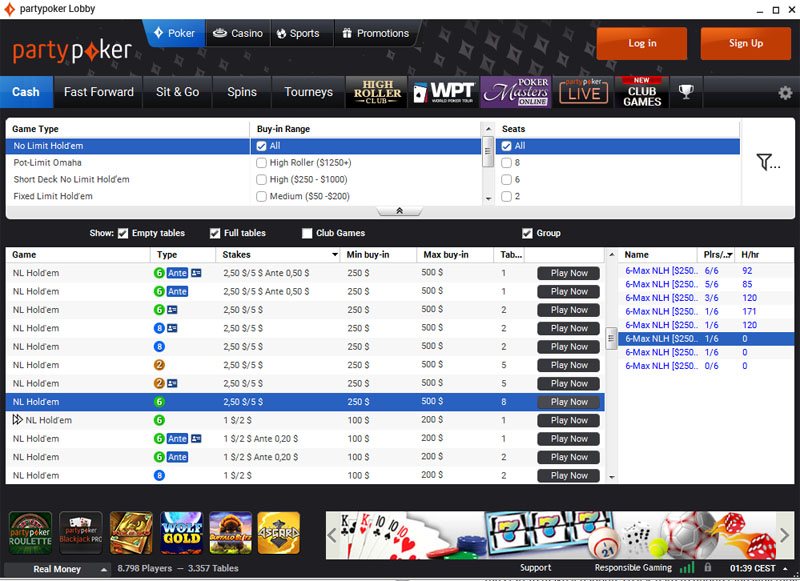Click the Ante badge in second row
This screenshot has width=800, height=581.
point(177,291)
